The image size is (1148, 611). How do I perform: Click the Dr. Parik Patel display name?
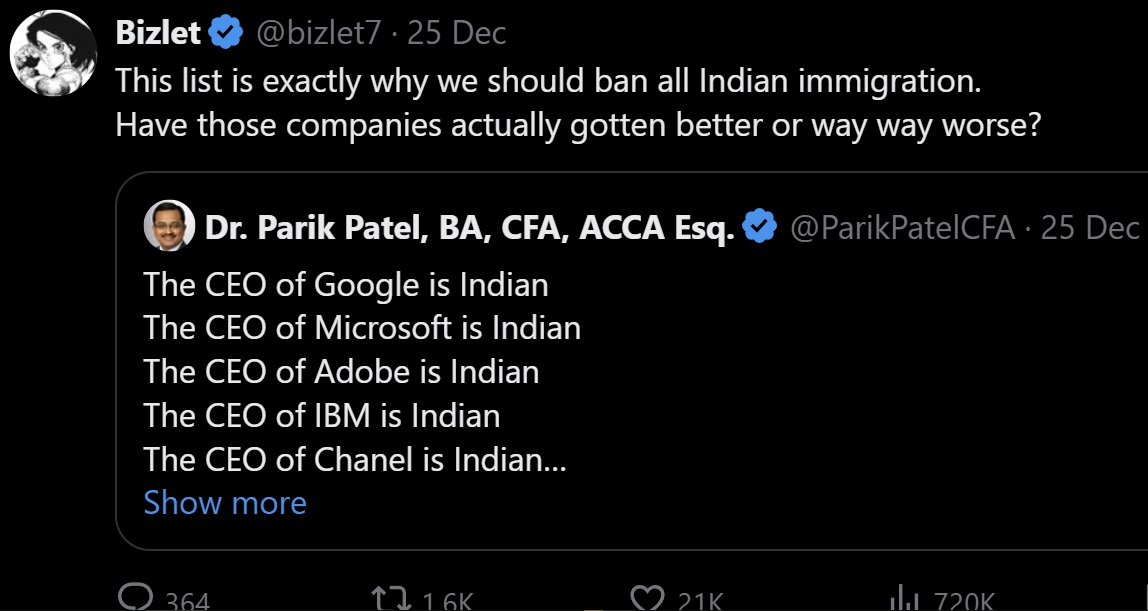point(469,228)
